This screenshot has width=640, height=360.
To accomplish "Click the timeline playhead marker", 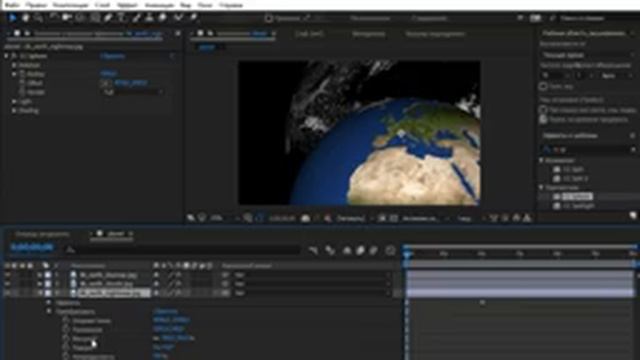I will pyautogui.click(x=407, y=254).
